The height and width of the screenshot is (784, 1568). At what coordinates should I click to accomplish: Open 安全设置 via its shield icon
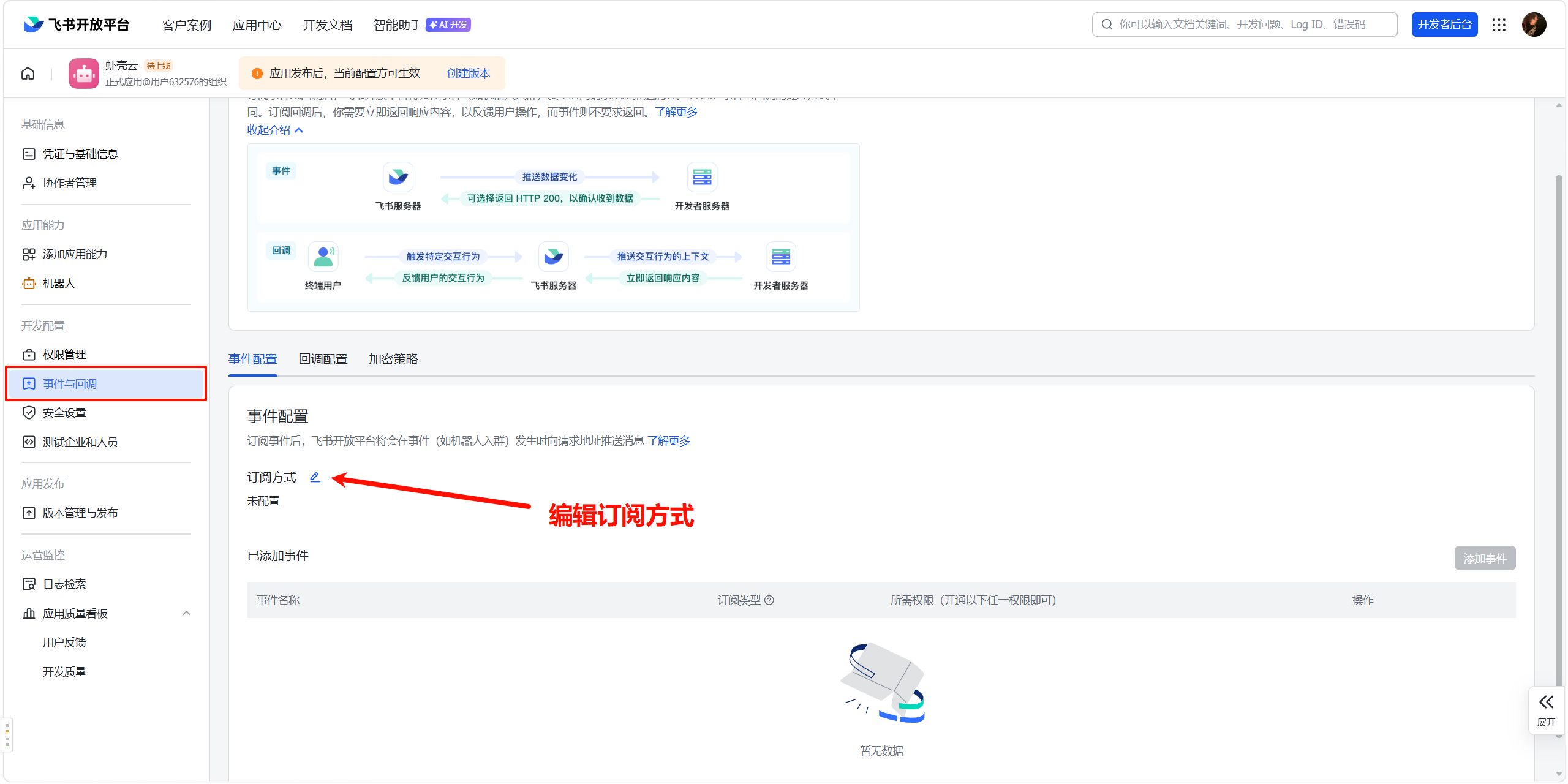click(29, 412)
